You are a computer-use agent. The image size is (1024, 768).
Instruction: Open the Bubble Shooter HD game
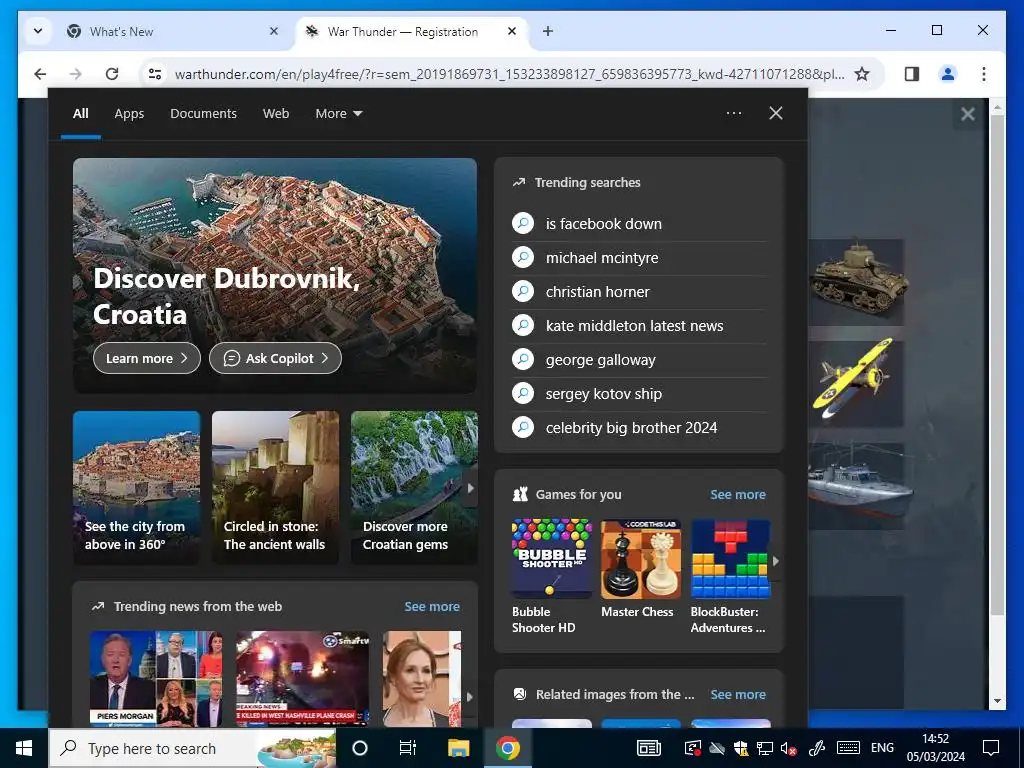tap(552, 577)
